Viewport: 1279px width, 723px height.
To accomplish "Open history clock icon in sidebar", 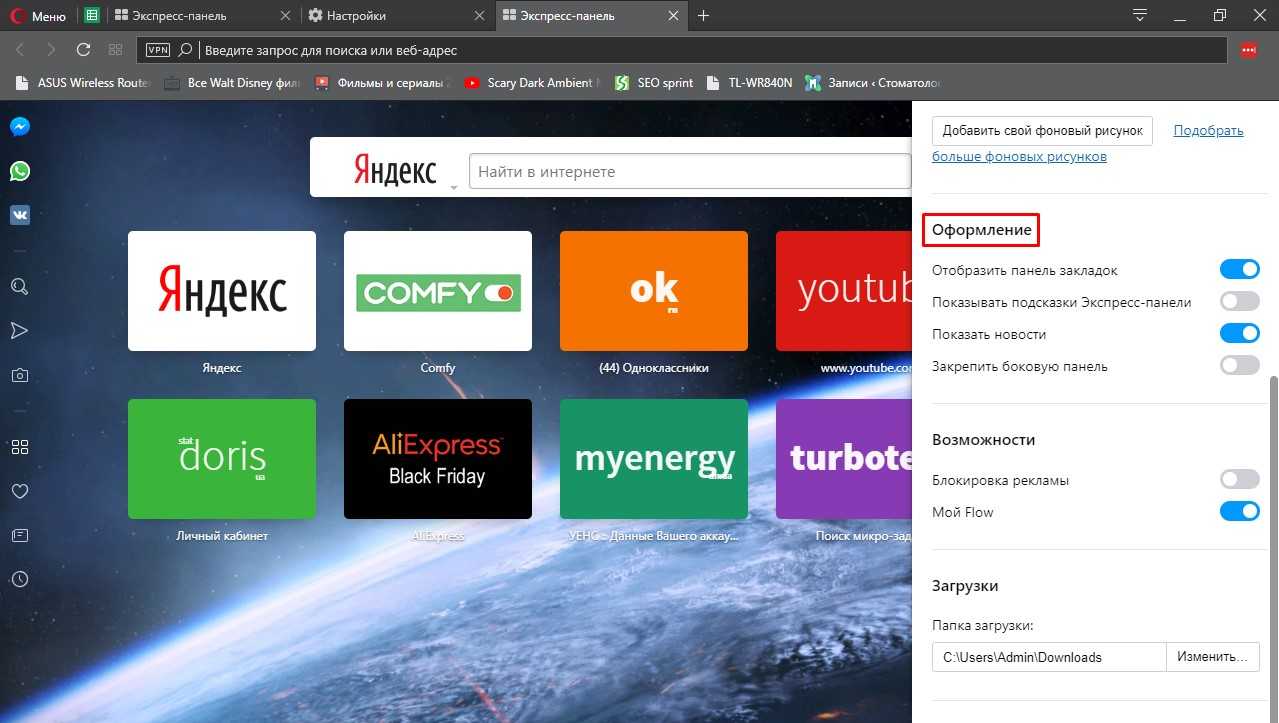I will [19, 579].
